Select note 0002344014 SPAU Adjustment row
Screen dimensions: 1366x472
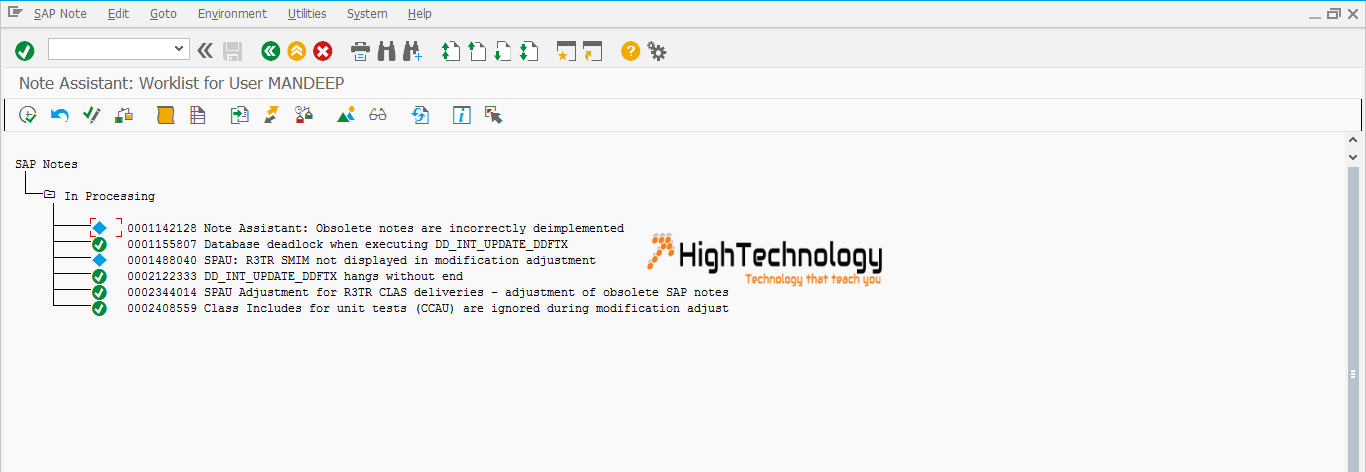pos(428,292)
